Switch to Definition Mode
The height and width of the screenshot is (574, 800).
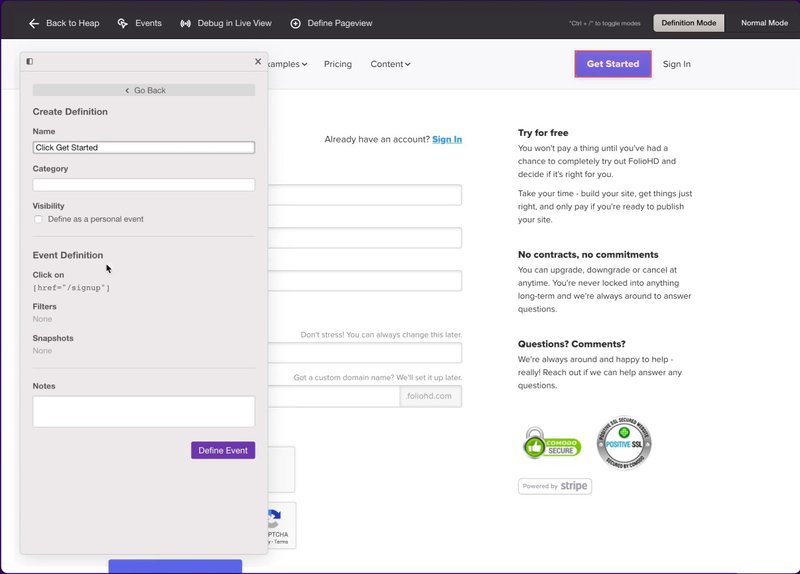pyautogui.click(x=689, y=23)
